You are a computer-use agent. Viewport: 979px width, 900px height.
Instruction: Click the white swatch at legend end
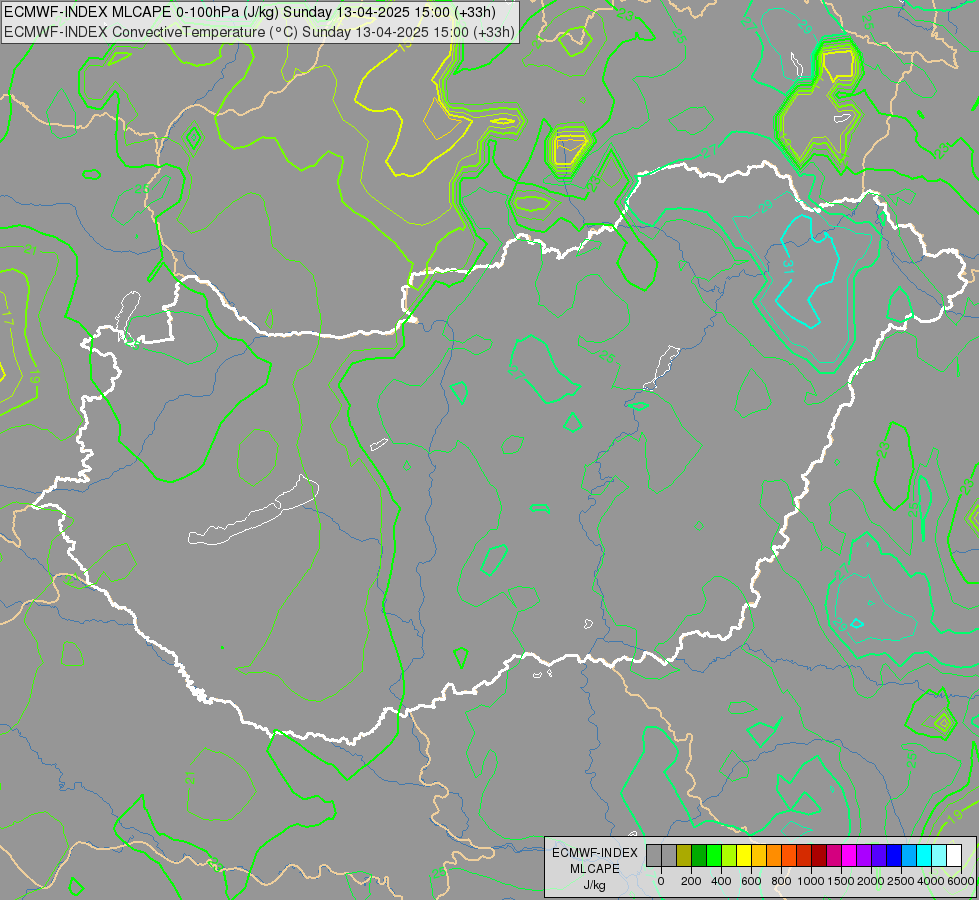(x=955, y=856)
